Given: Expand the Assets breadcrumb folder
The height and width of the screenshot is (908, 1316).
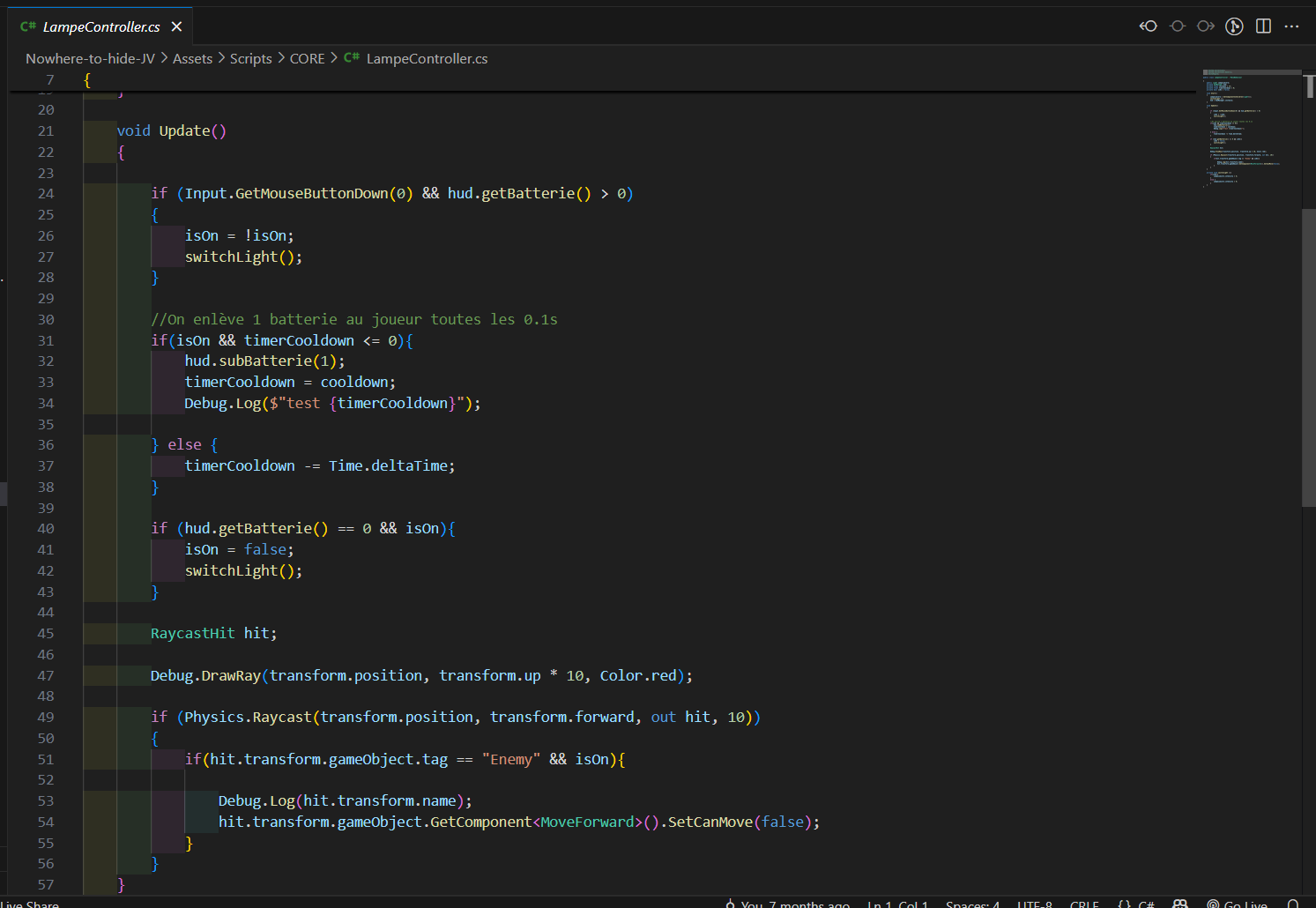Looking at the screenshot, I should (192, 58).
